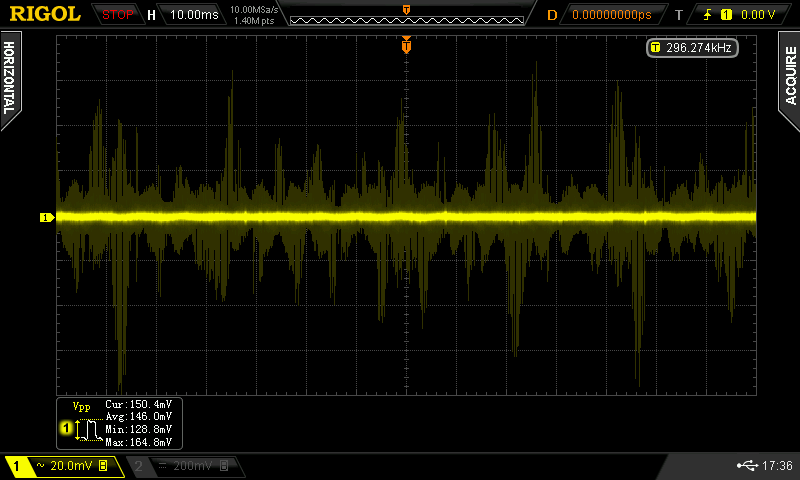Click the orange trigger position marker atop grid
This screenshot has height=480, width=800.
[406, 45]
